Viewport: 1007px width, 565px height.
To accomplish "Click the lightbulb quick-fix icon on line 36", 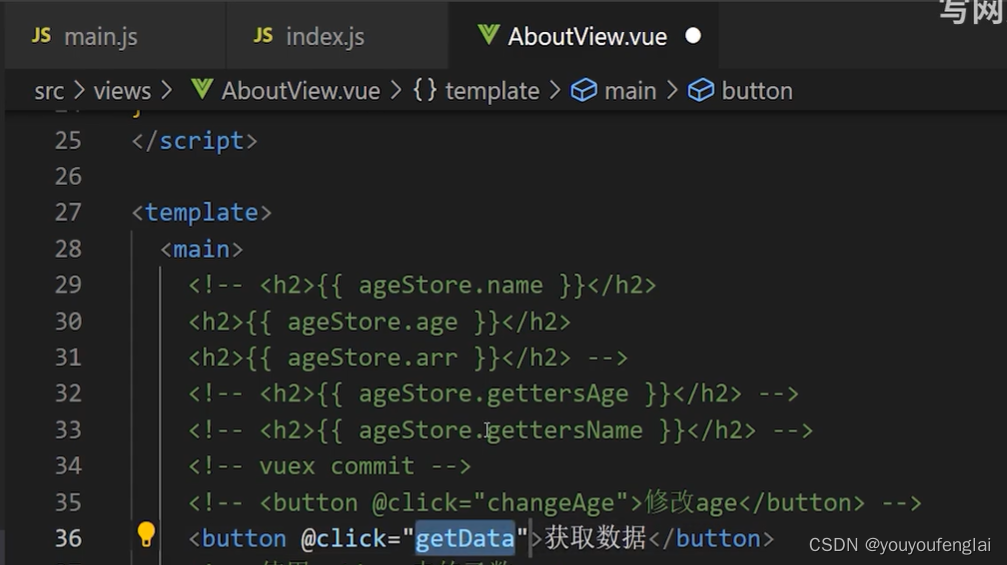I will (x=146, y=534).
